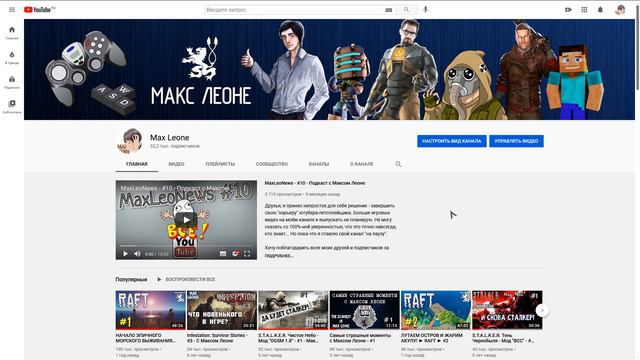Image resolution: width=640 pixels, height=360 pixels.
Task: Open Library in the sidebar
Action: [x=12, y=107]
